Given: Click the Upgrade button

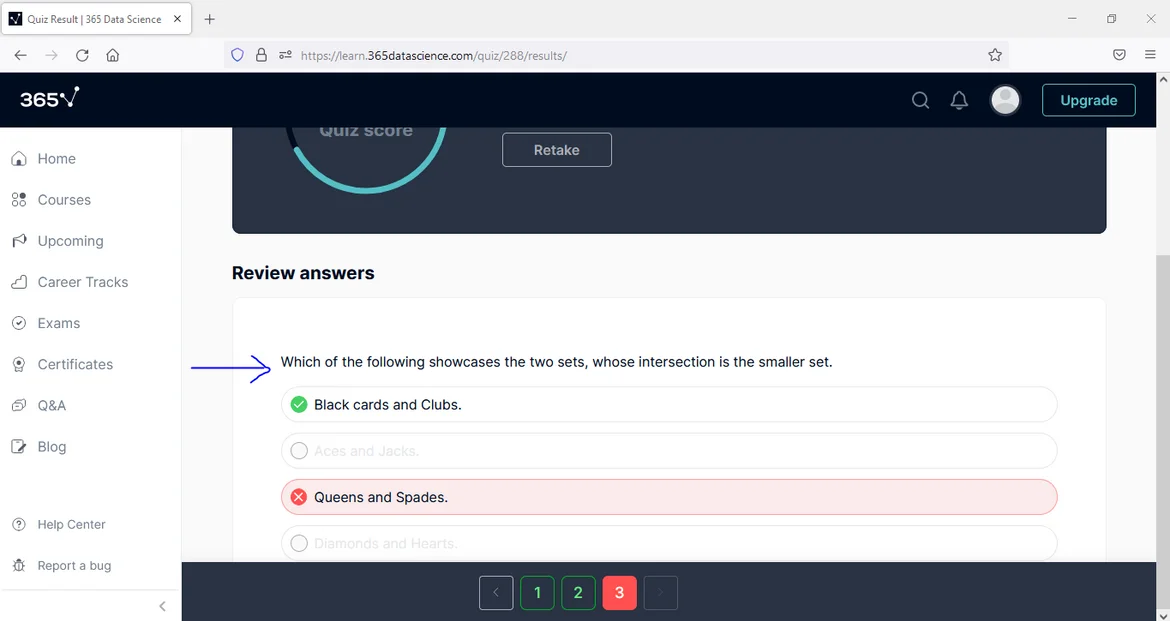Looking at the screenshot, I should (1088, 100).
